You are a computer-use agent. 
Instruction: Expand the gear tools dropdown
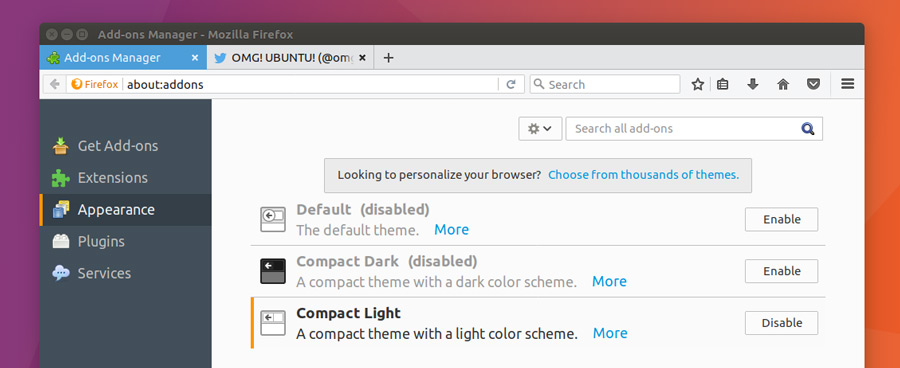(x=540, y=129)
